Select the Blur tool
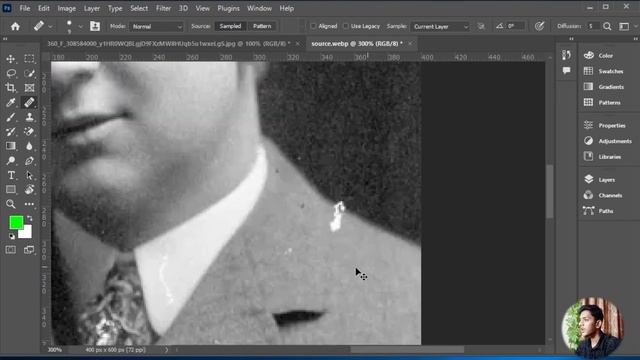 (29, 146)
